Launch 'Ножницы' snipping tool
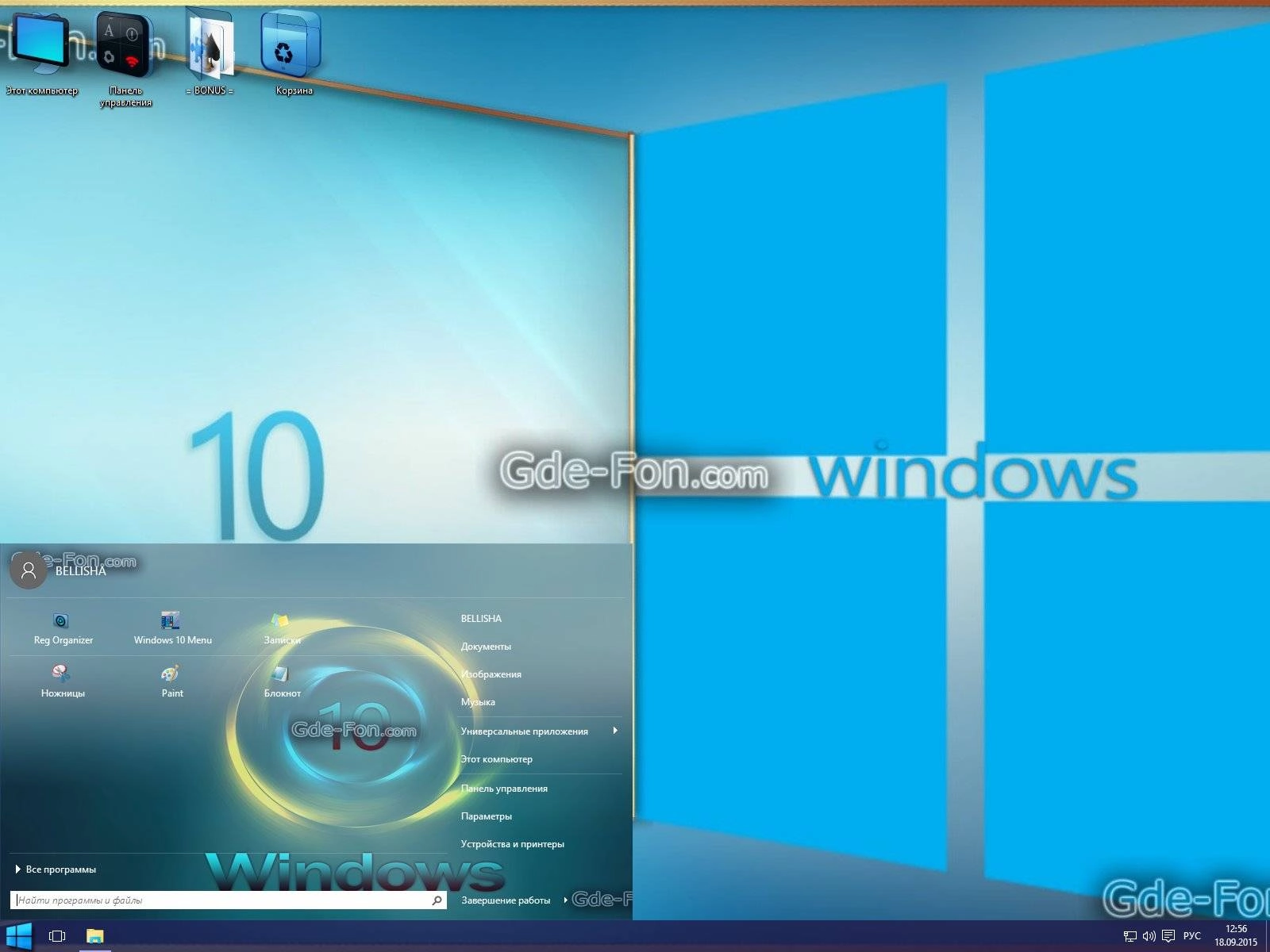1270x952 pixels. [63, 681]
